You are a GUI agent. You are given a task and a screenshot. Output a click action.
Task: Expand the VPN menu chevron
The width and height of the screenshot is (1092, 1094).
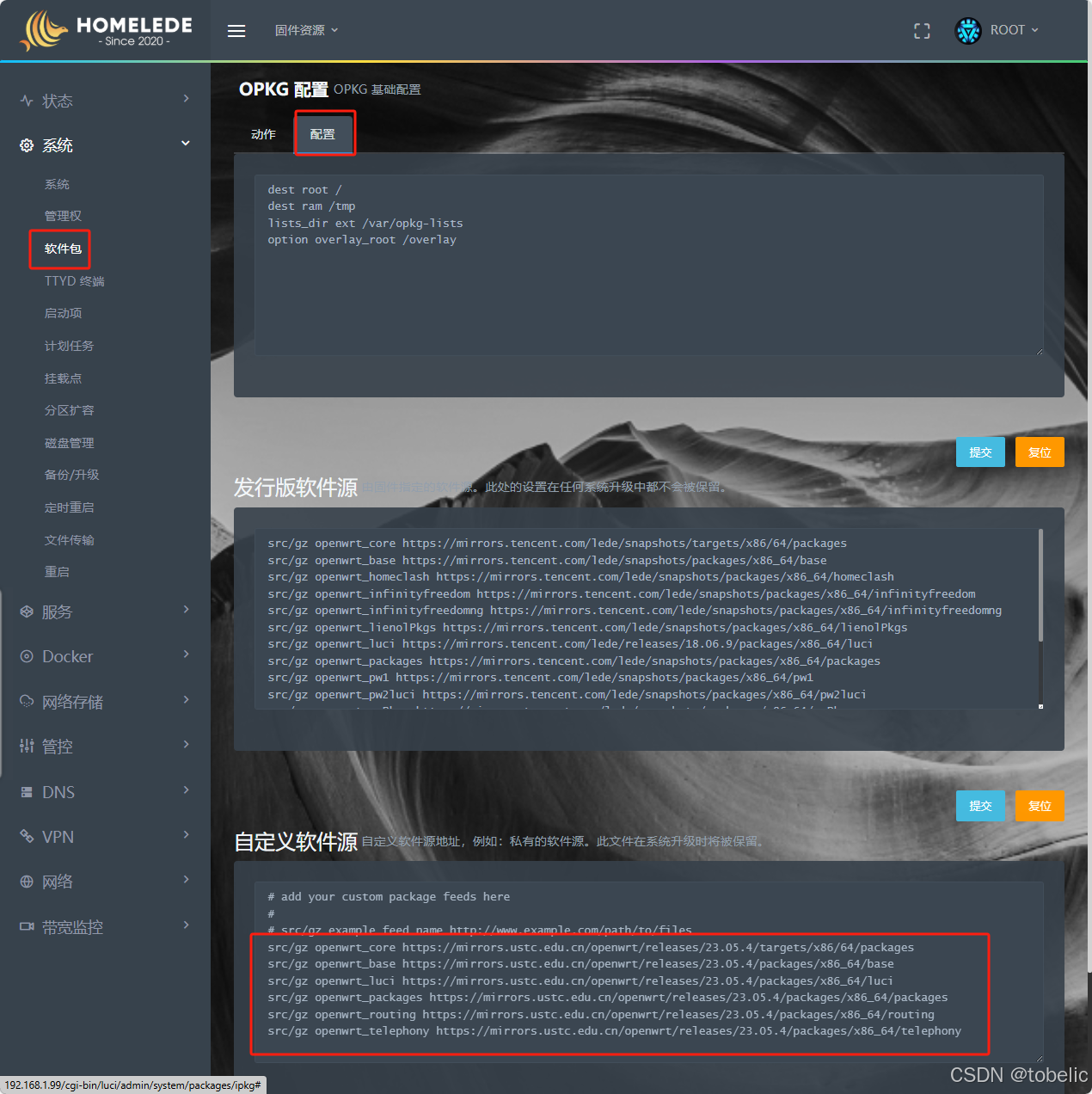(187, 835)
